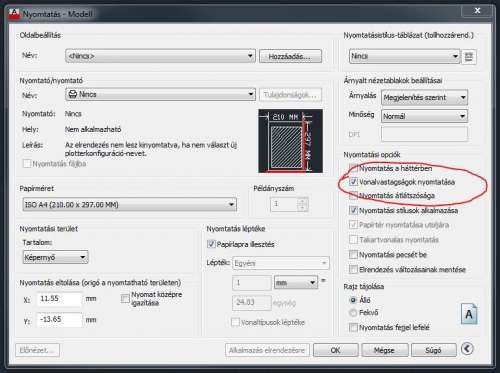Viewport: 500px width, 373px height.
Task: Enable Nyomtatás fejjel lefelé checkbox
Action: coord(353,327)
